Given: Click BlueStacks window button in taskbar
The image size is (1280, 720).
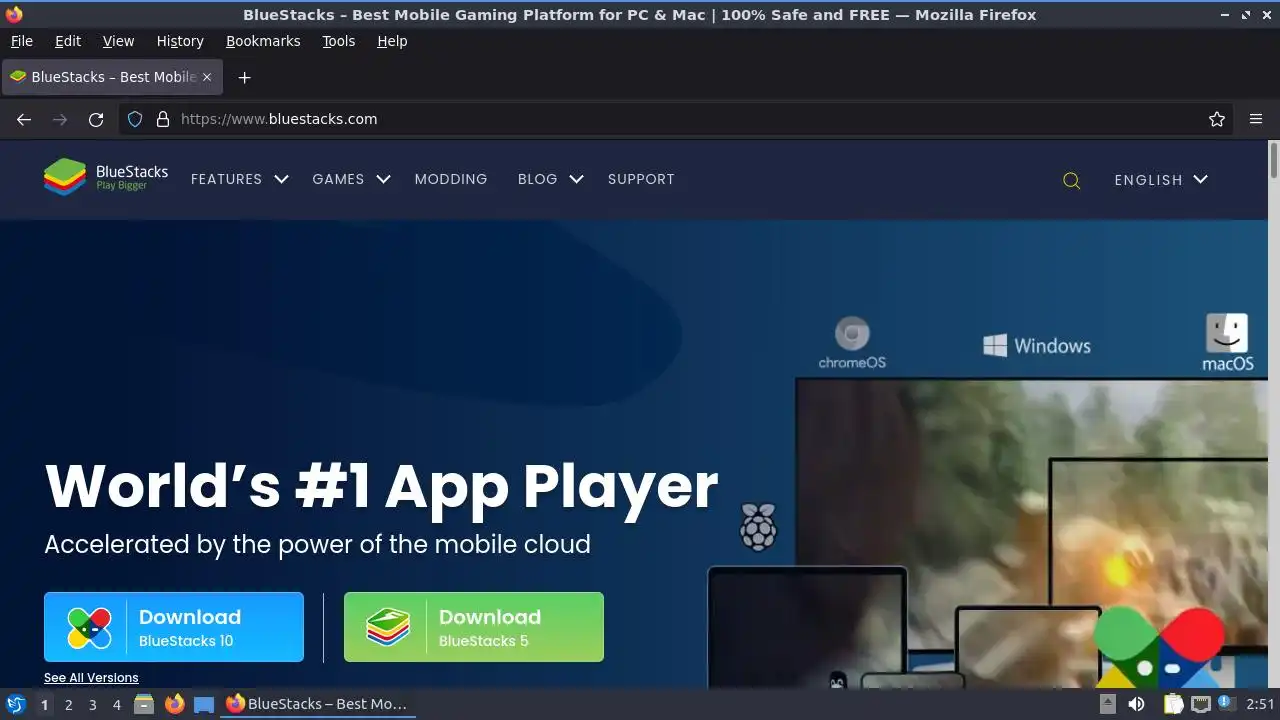Looking at the screenshot, I should coord(318,704).
